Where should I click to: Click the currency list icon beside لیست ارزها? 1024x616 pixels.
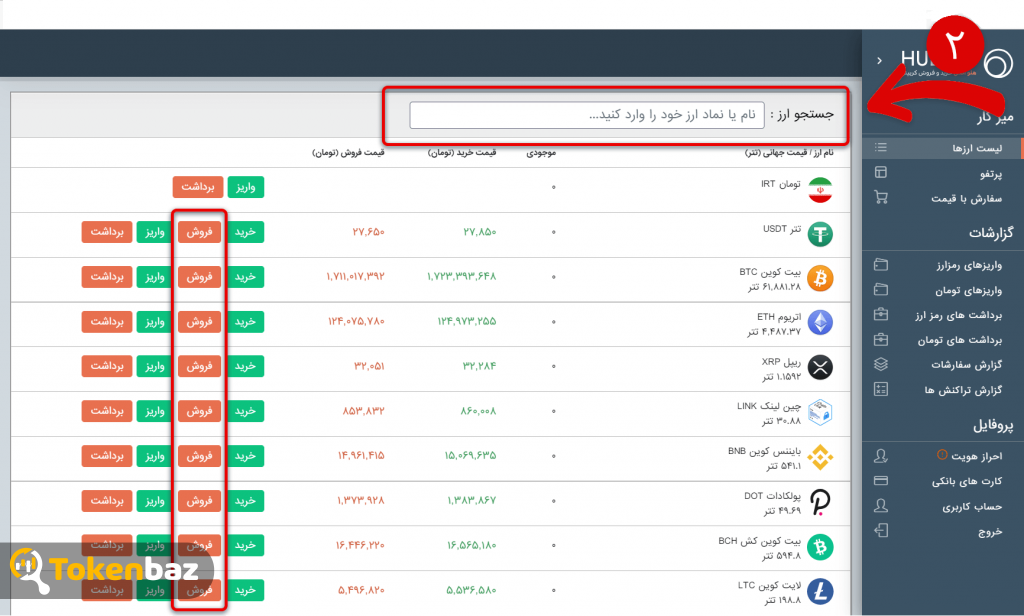click(x=880, y=147)
